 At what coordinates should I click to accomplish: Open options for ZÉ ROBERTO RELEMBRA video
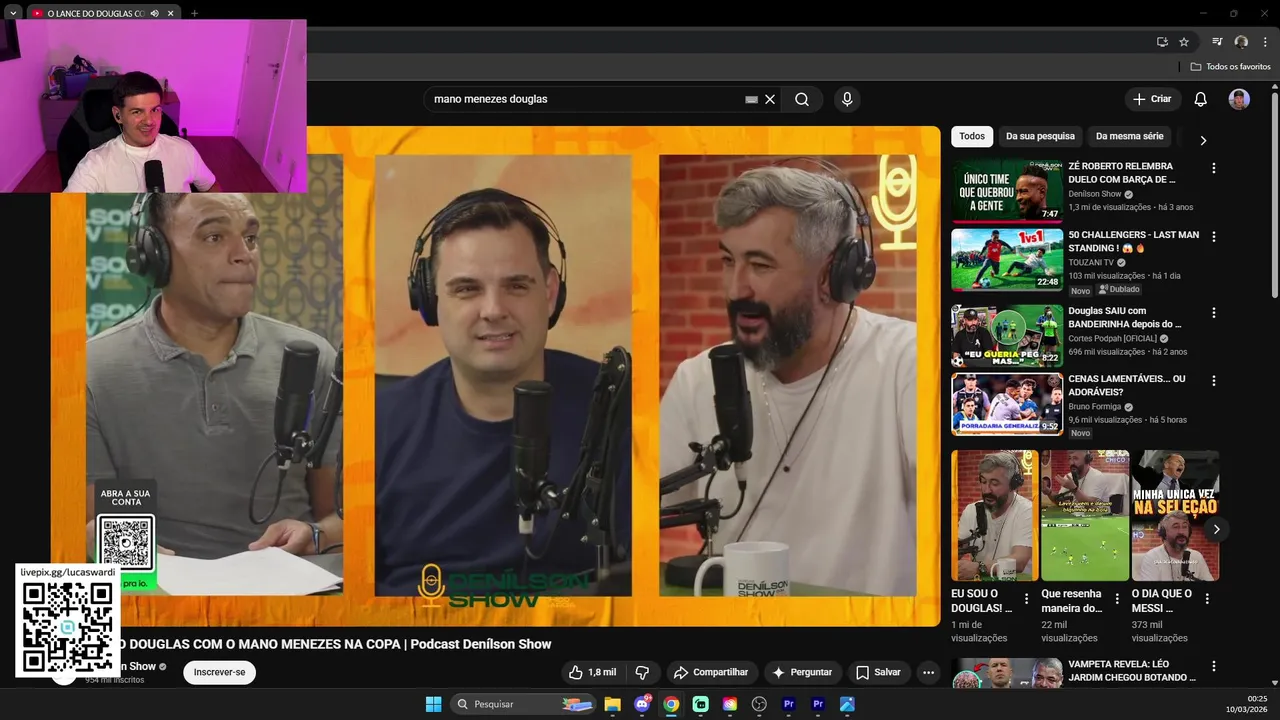tap(1214, 168)
